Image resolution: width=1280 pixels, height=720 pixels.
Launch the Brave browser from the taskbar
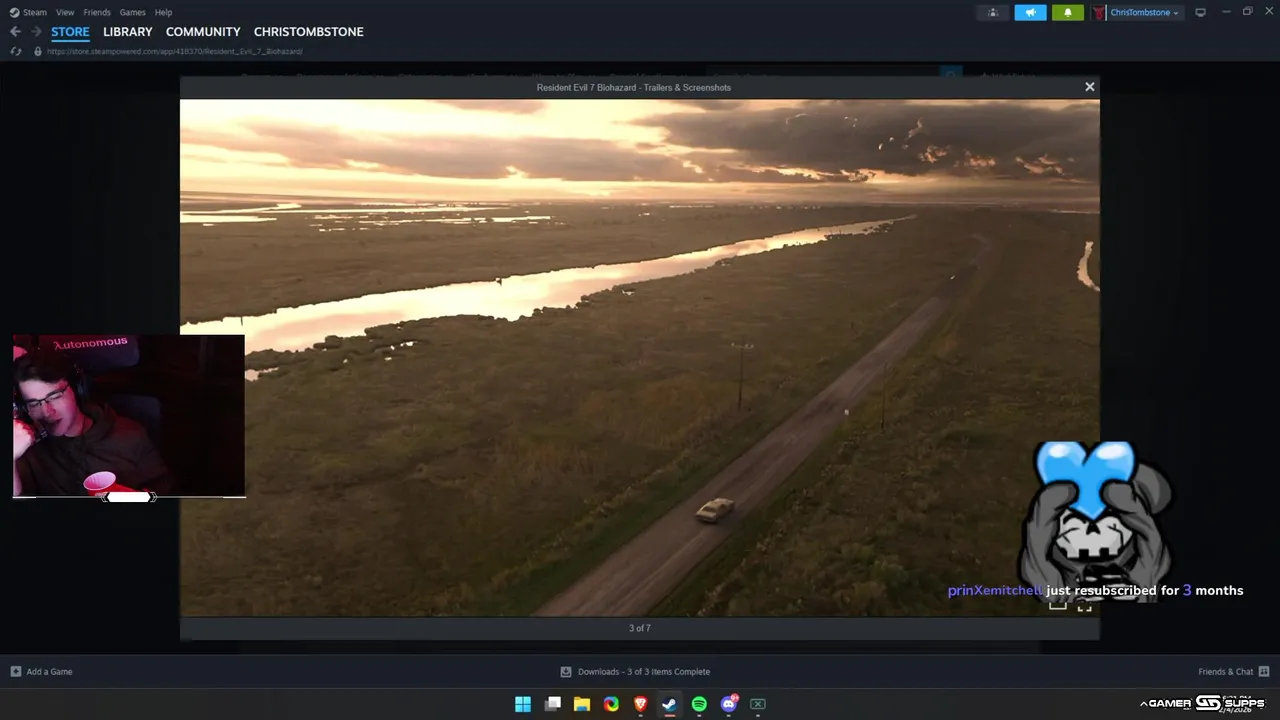click(641, 704)
